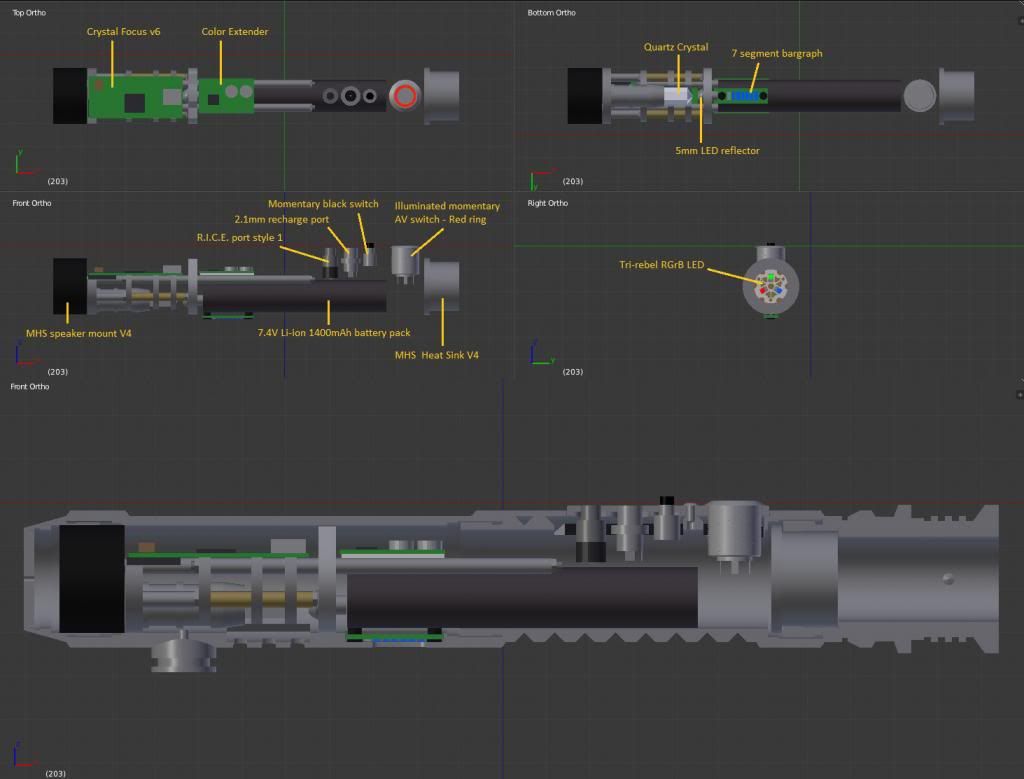Click the axis gizmo in Right Ortho viewport
The width and height of the screenshot is (1024, 779).
click(533, 353)
